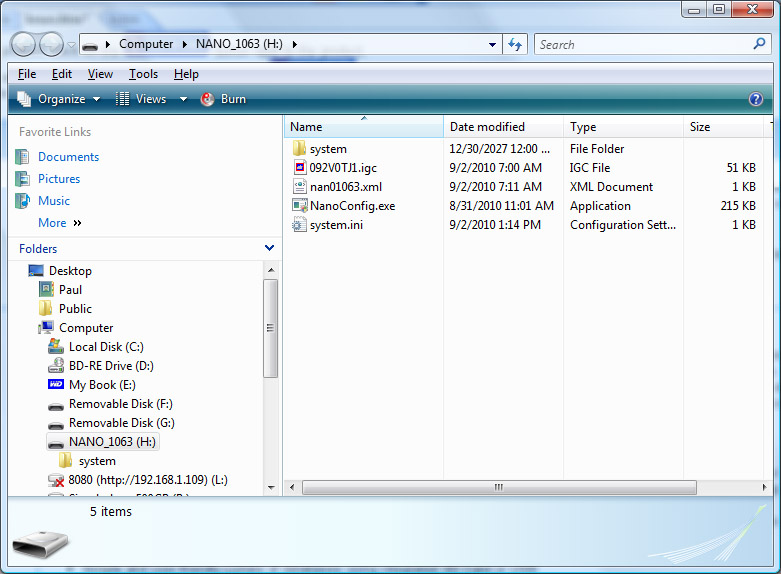Select the file name nan01063.xml
This screenshot has height=574, width=781.
coord(346,187)
